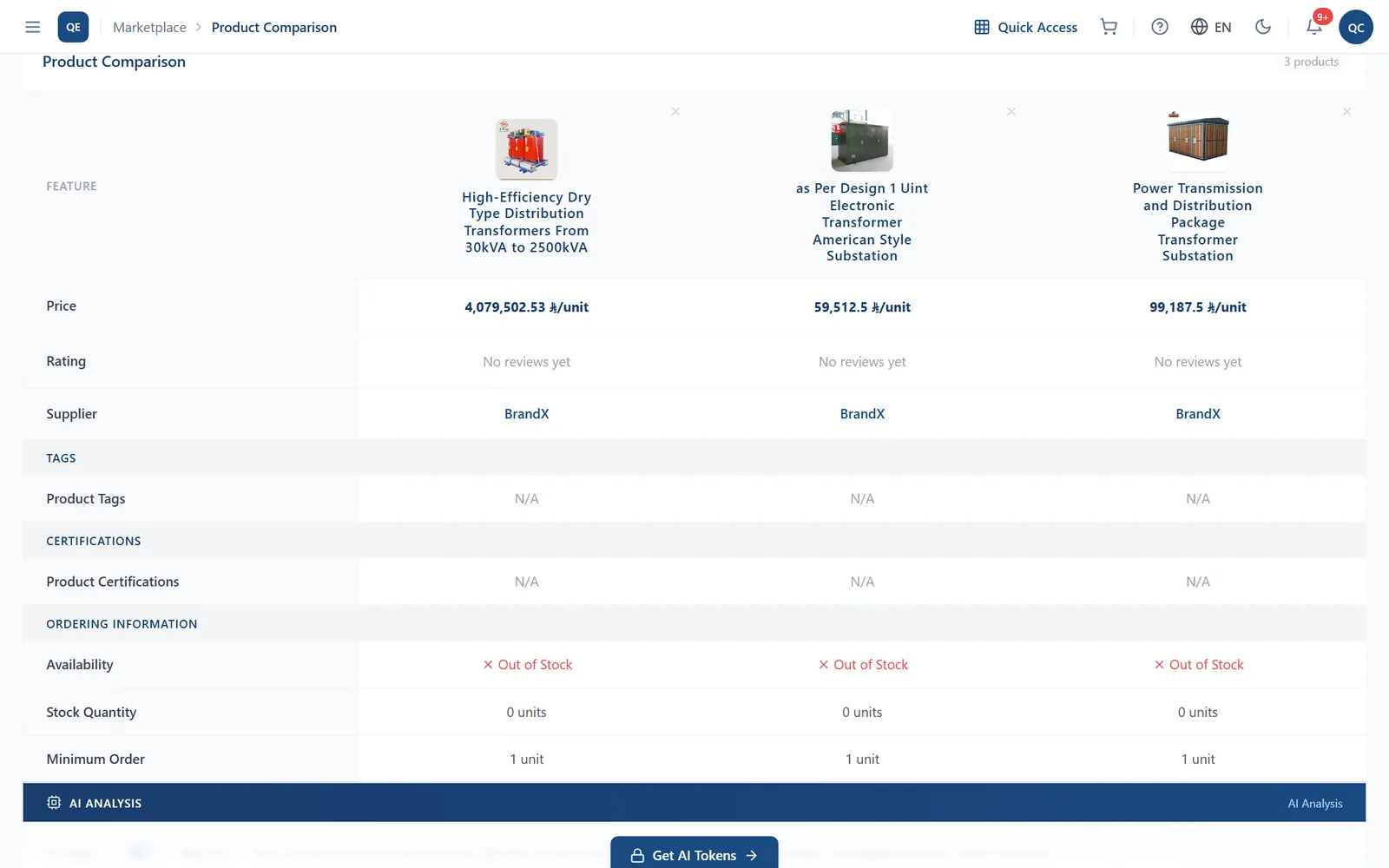1389x868 pixels.
Task: Click the CERTIFICATIONS section header
Action: 93,541
